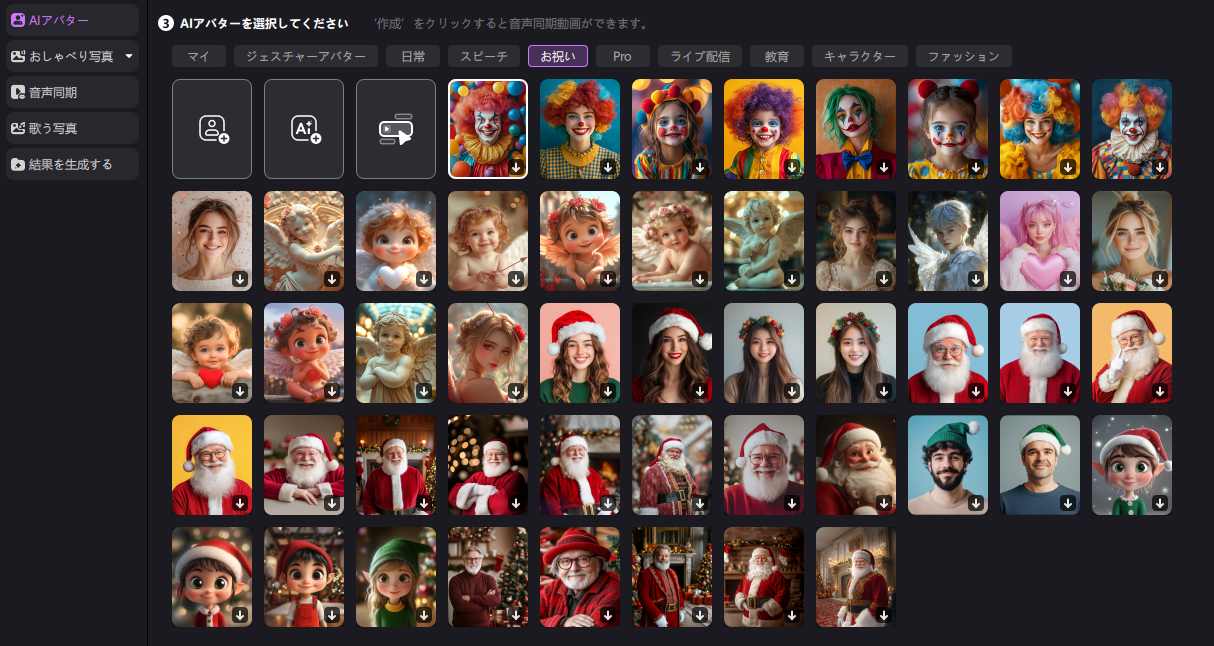Click download icon on yellow-background Santa avatar

pyautogui.click(x=240, y=503)
